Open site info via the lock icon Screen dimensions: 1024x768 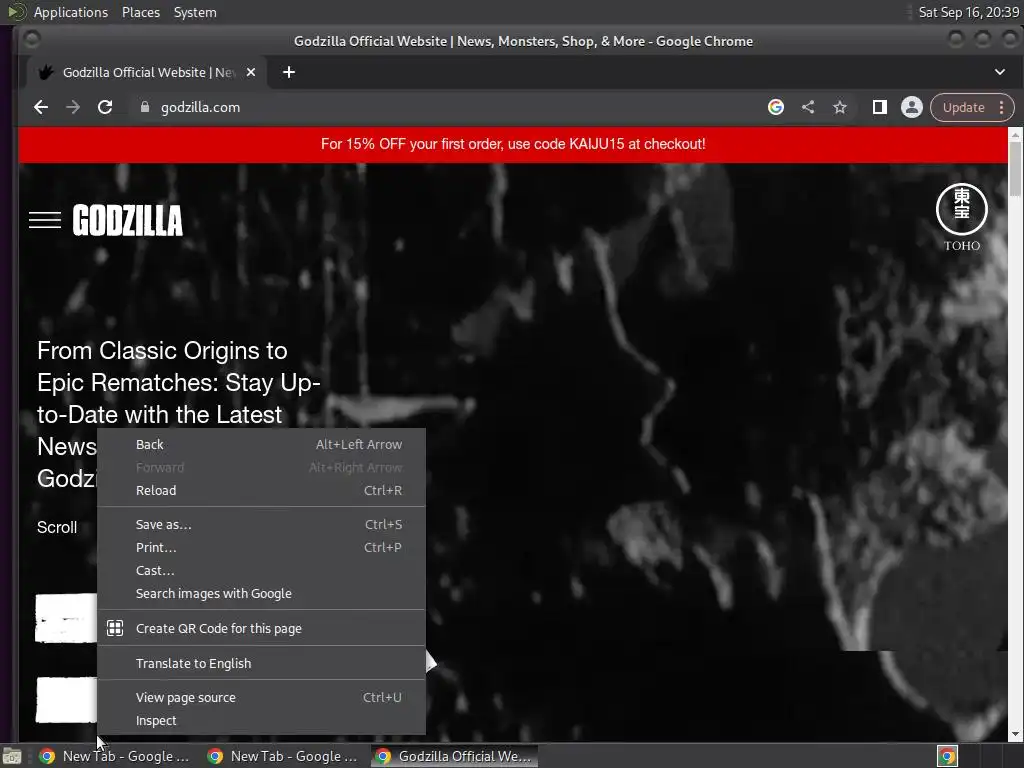145,107
